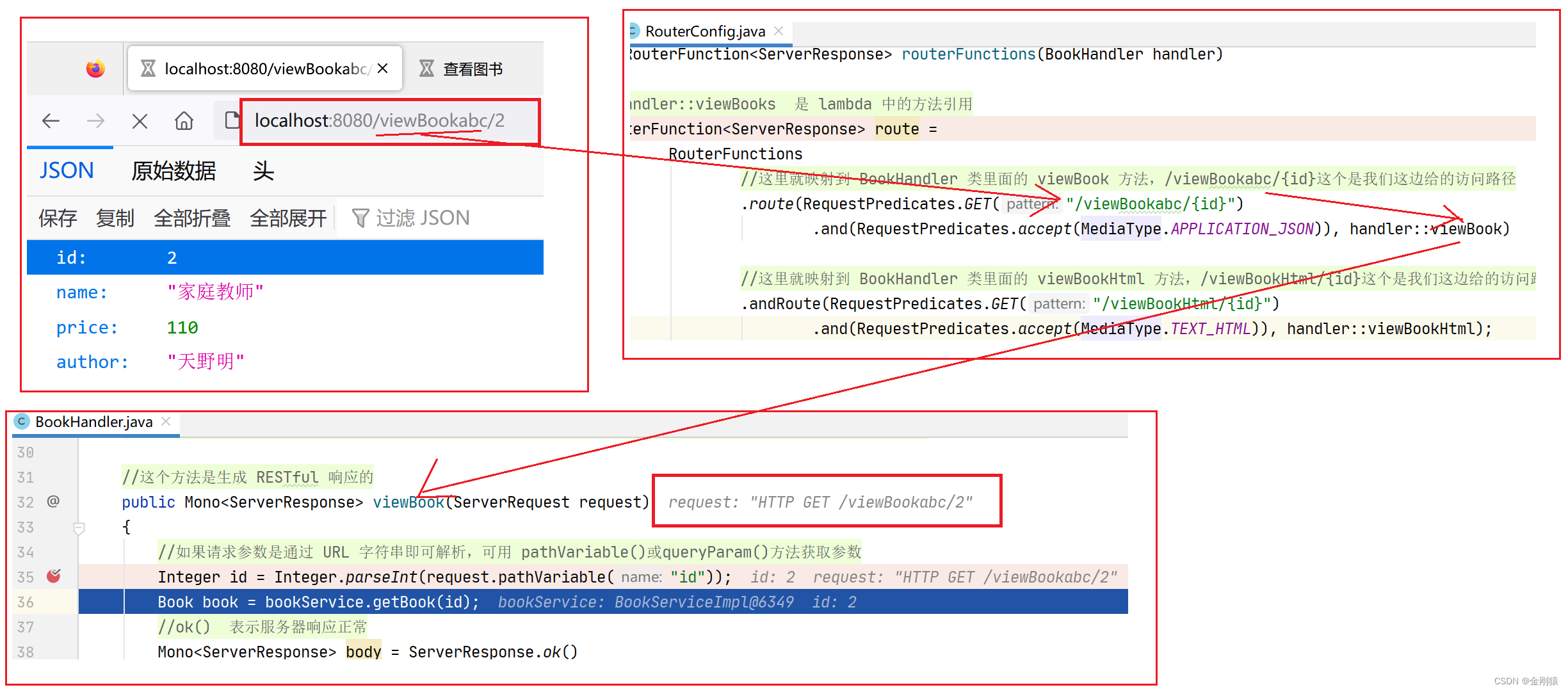This screenshot has height=692, width=1568.
Task: Select the BookHandler.java editor tab
Action: pyautogui.click(x=93, y=422)
